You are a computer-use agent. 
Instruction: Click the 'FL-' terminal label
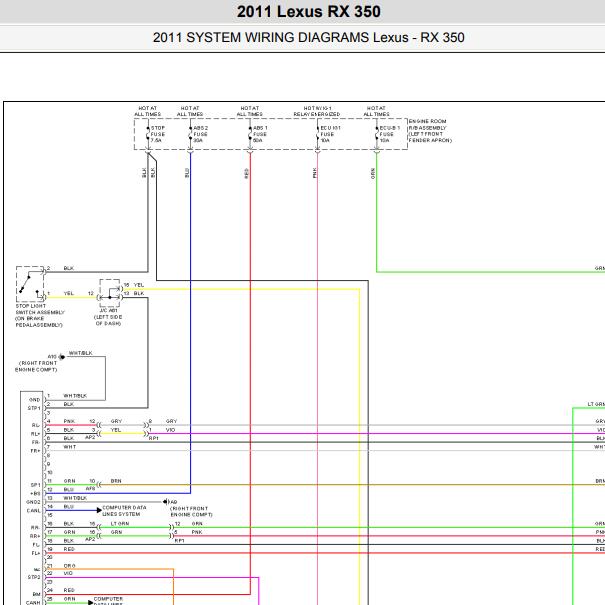(x=35, y=545)
